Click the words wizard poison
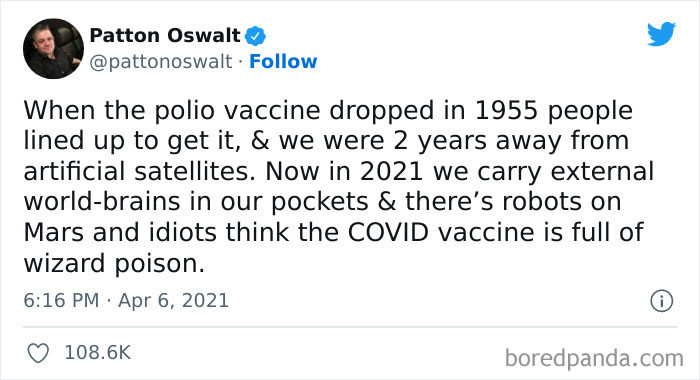The image size is (700, 380). point(114,263)
